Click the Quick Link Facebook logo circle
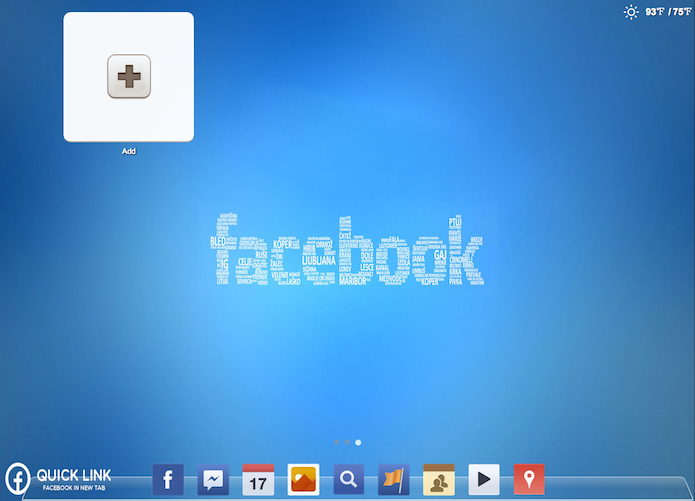The width and height of the screenshot is (695, 501). coord(18,479)
